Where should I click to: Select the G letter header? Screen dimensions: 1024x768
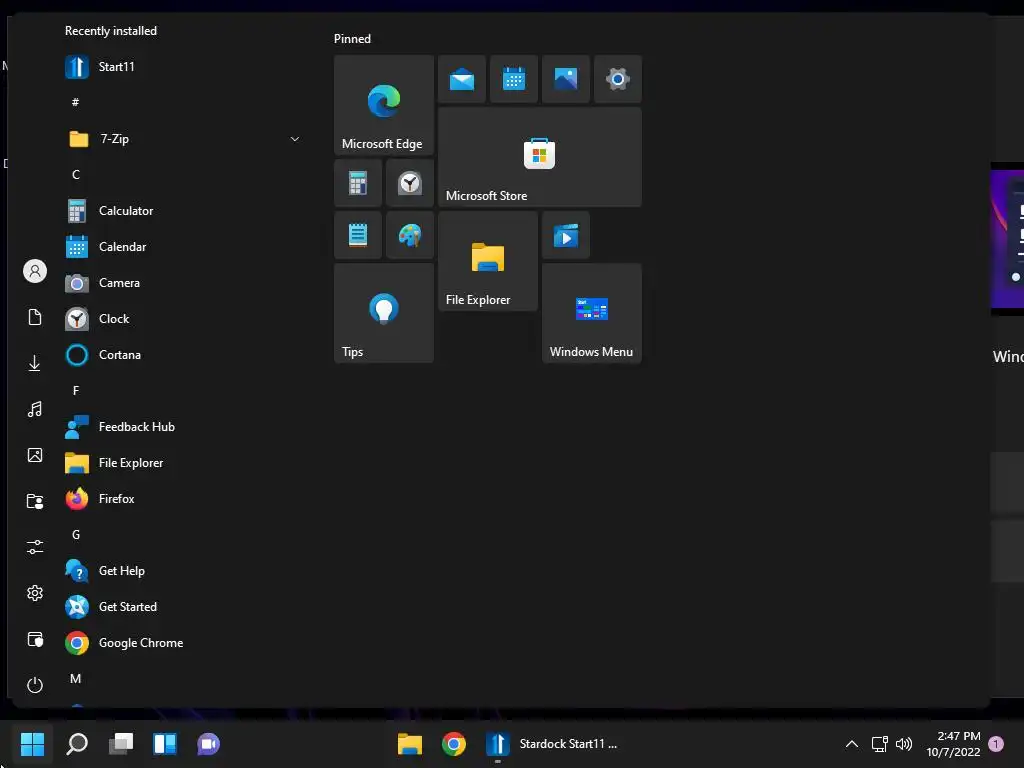point(76,535)
